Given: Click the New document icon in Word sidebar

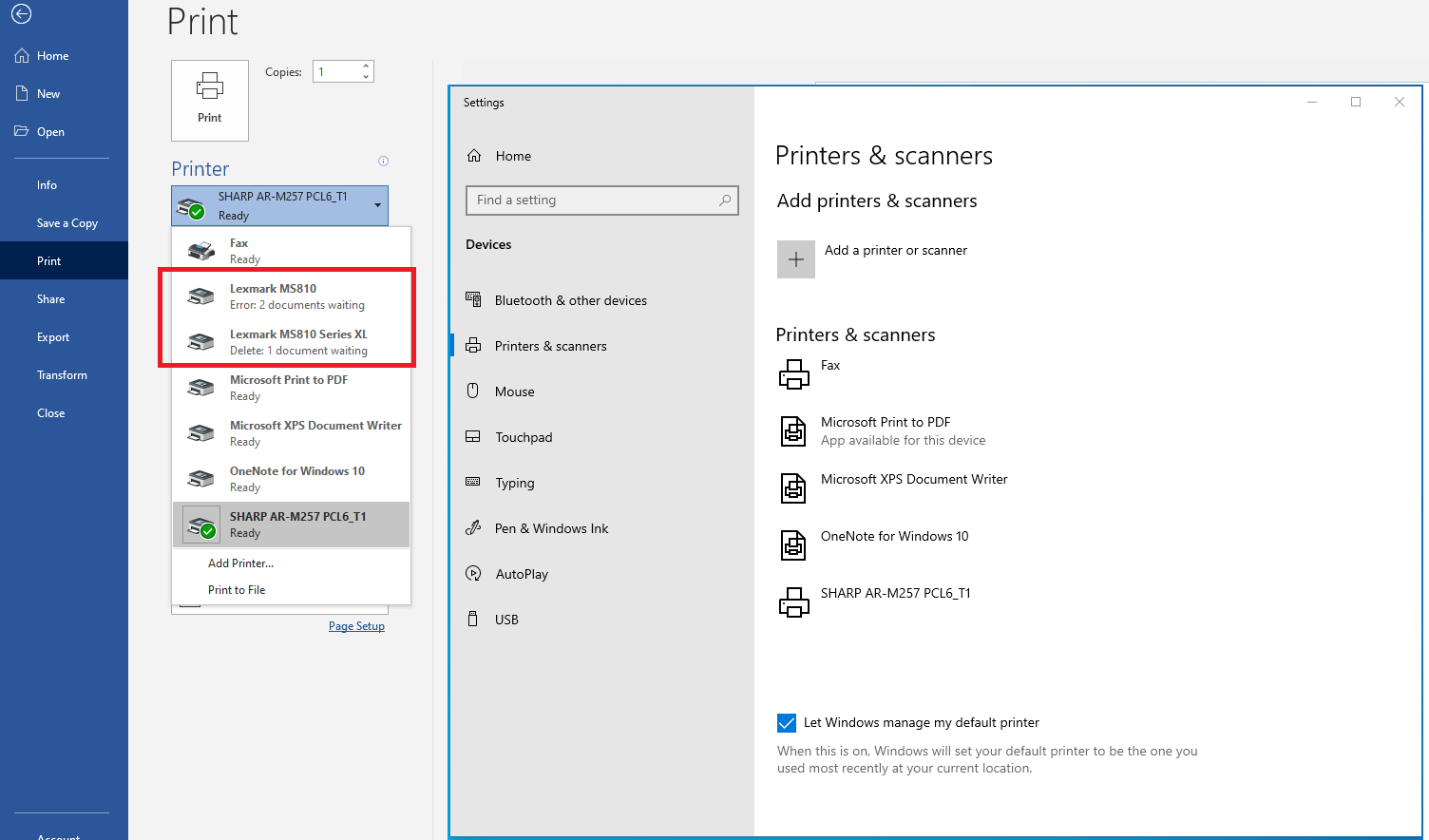Looking at the screenshot, I should tap(22, 94).
